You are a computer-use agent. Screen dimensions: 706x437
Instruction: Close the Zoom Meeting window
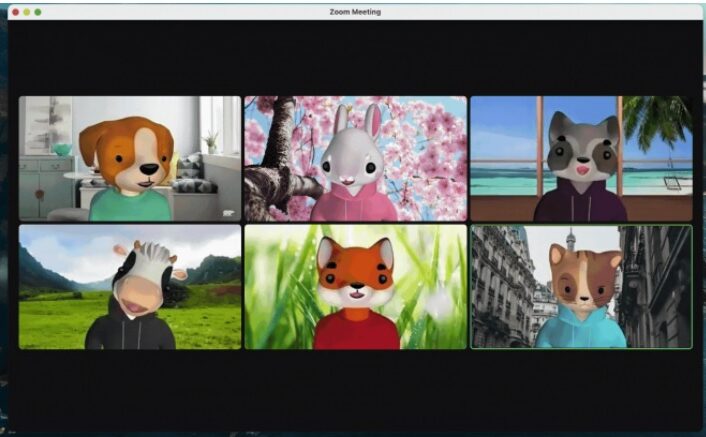pos(15,12)
